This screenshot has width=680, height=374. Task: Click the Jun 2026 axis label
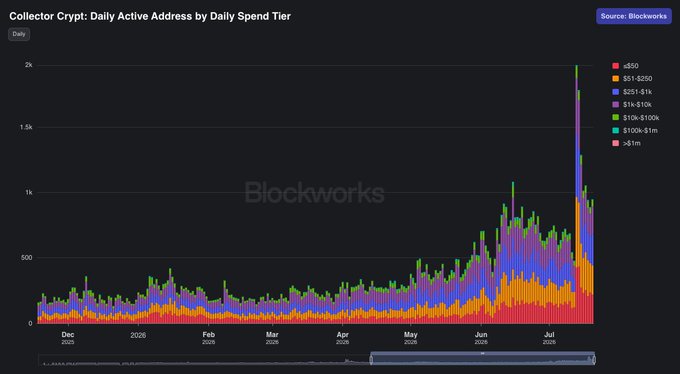[481, 338]
